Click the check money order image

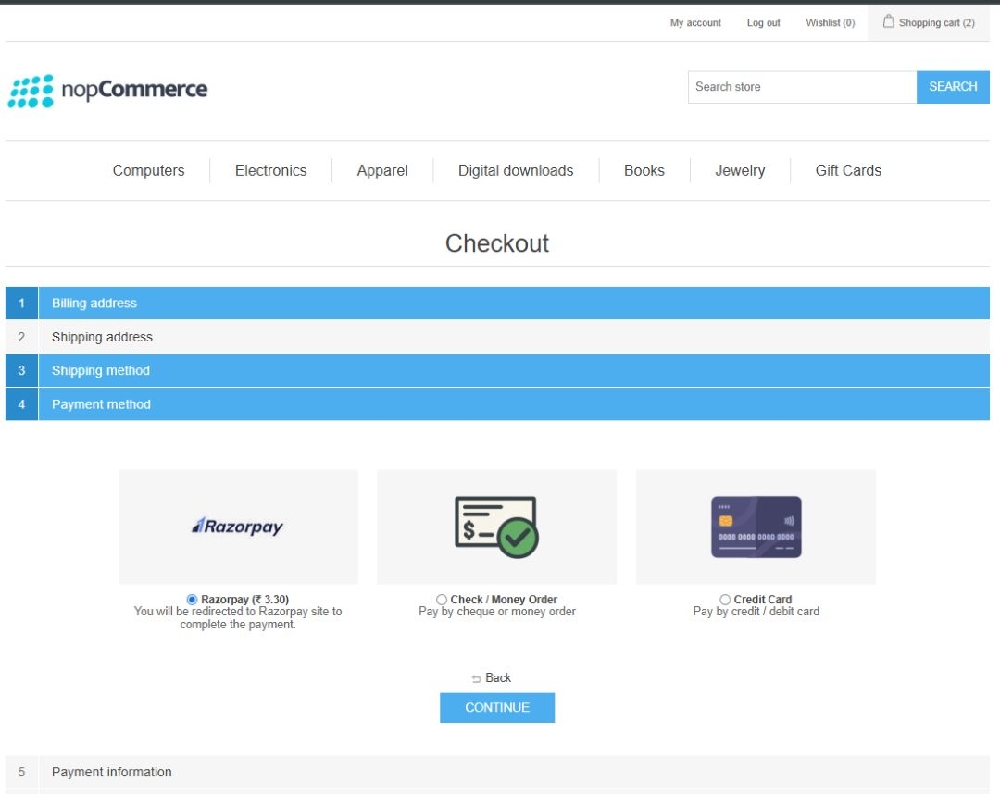pyautogui.click(x=497, y=527)
